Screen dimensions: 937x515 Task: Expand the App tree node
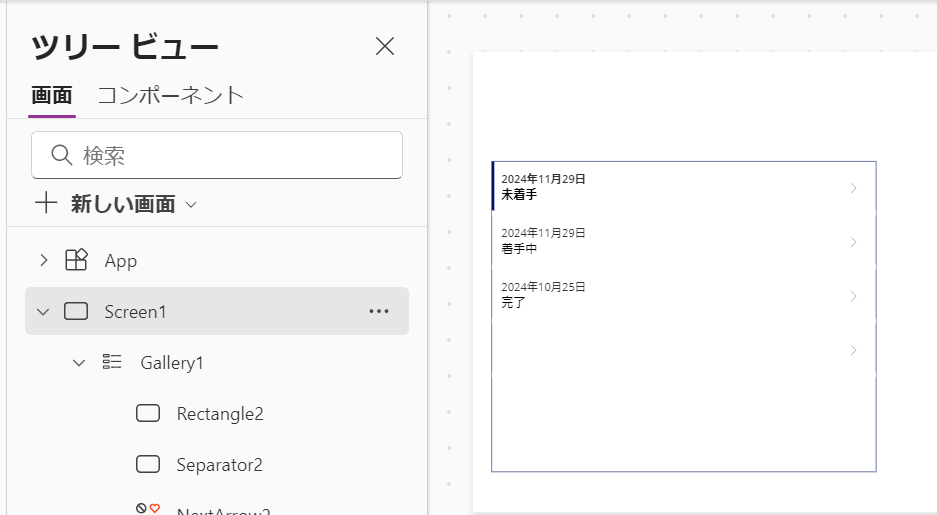(x=43, y=260)
